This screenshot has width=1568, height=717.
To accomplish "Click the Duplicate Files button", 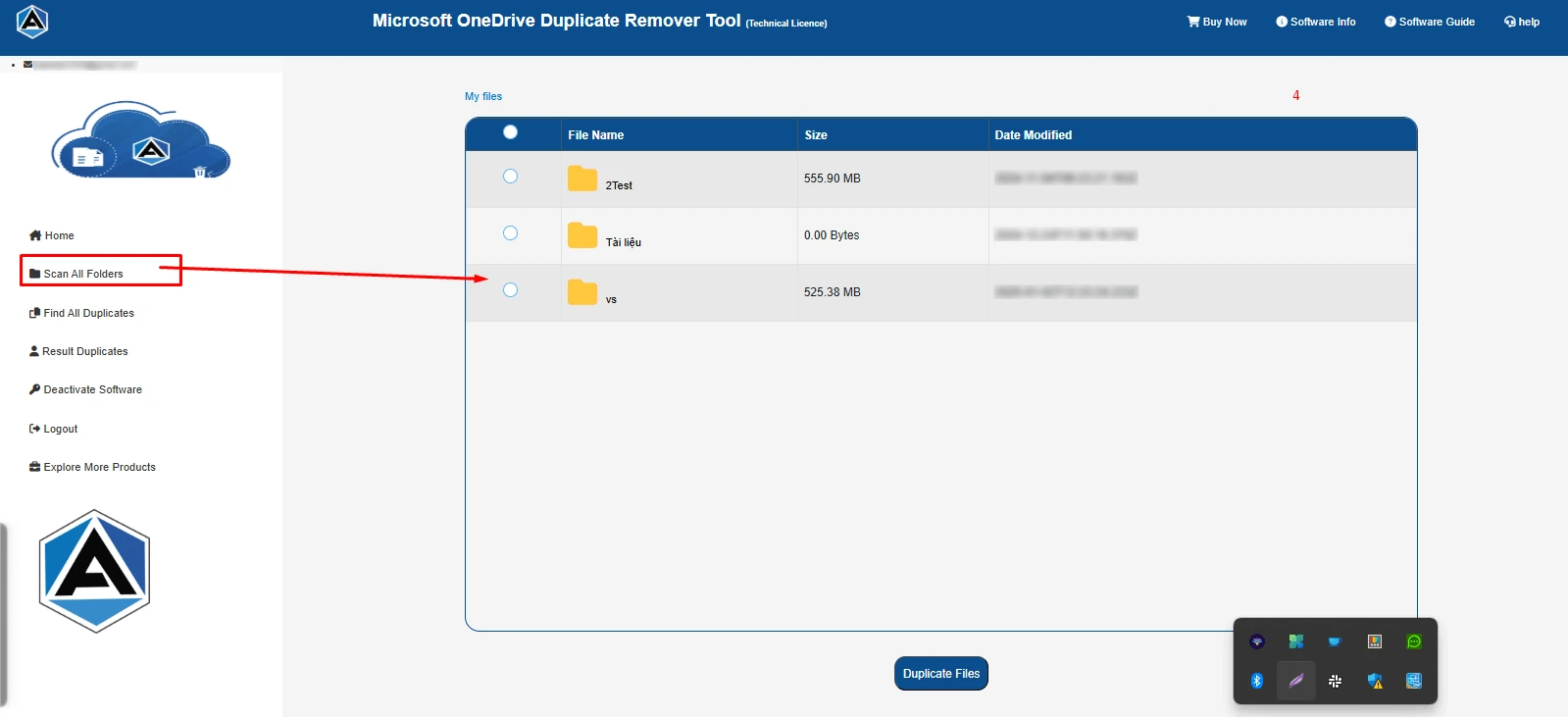I will [x=941, y=674].
